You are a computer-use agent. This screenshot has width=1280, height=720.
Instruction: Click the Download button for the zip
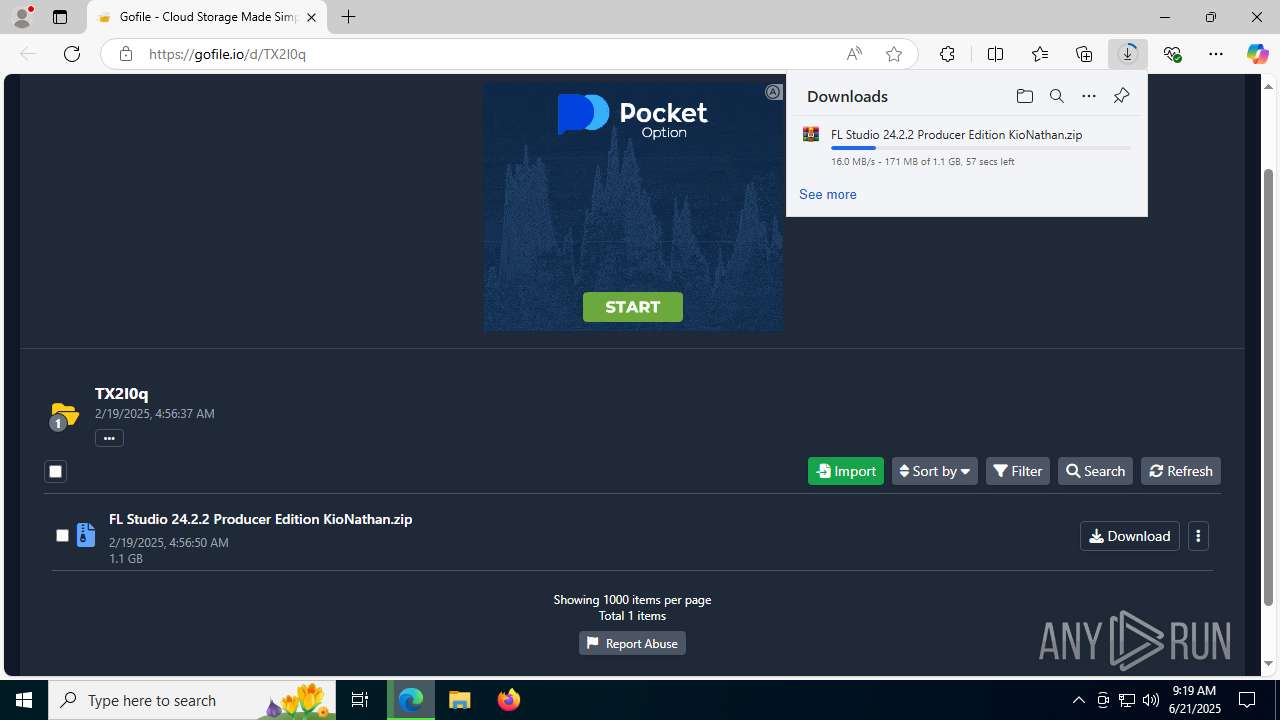(x=1130, y=536)
